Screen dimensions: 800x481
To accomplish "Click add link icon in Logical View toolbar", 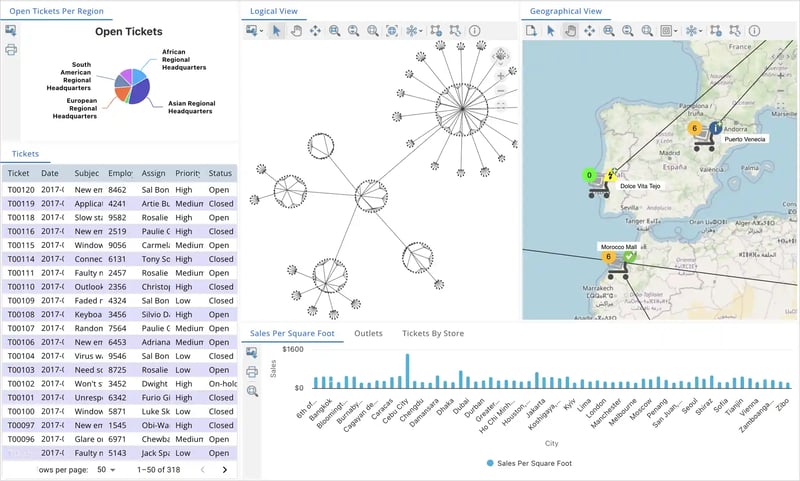I will point(436,31).
